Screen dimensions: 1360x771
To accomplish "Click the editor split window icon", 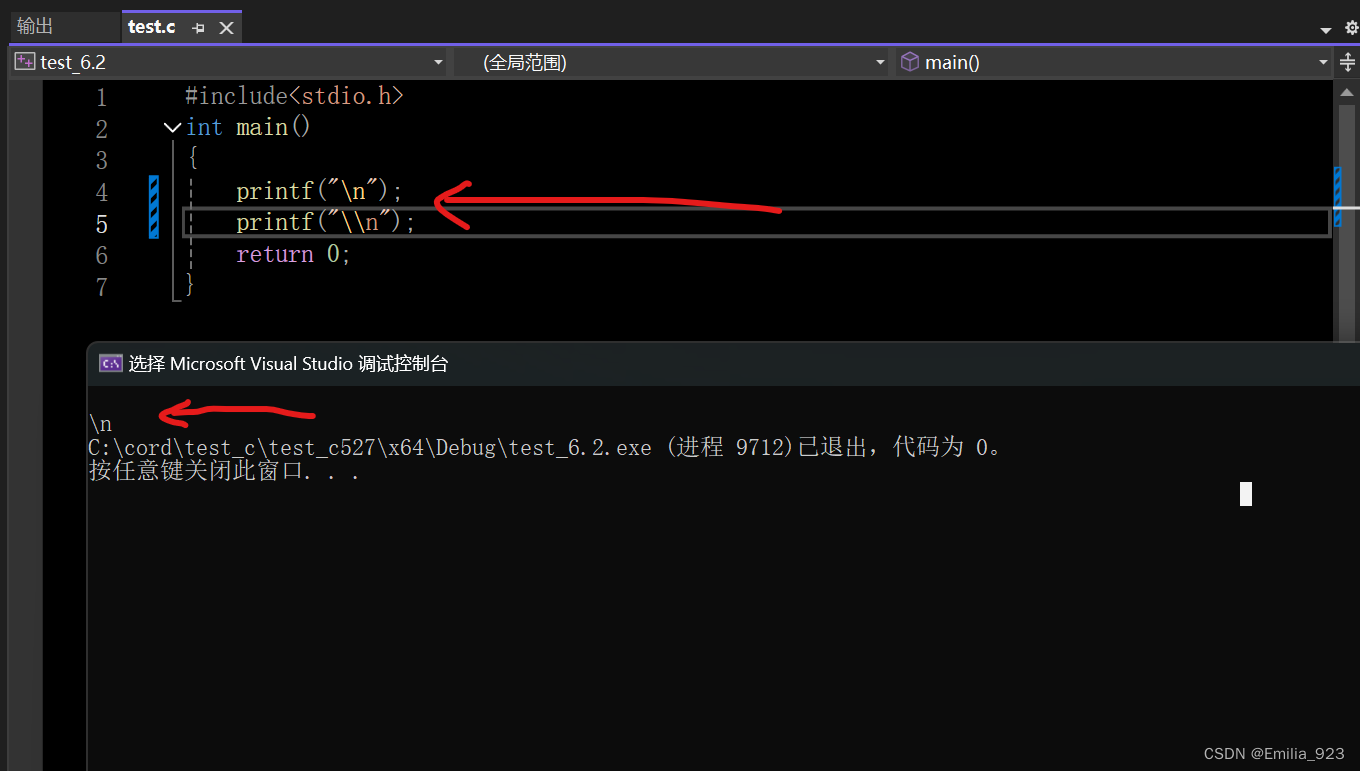I will (x=1347, y=62).
